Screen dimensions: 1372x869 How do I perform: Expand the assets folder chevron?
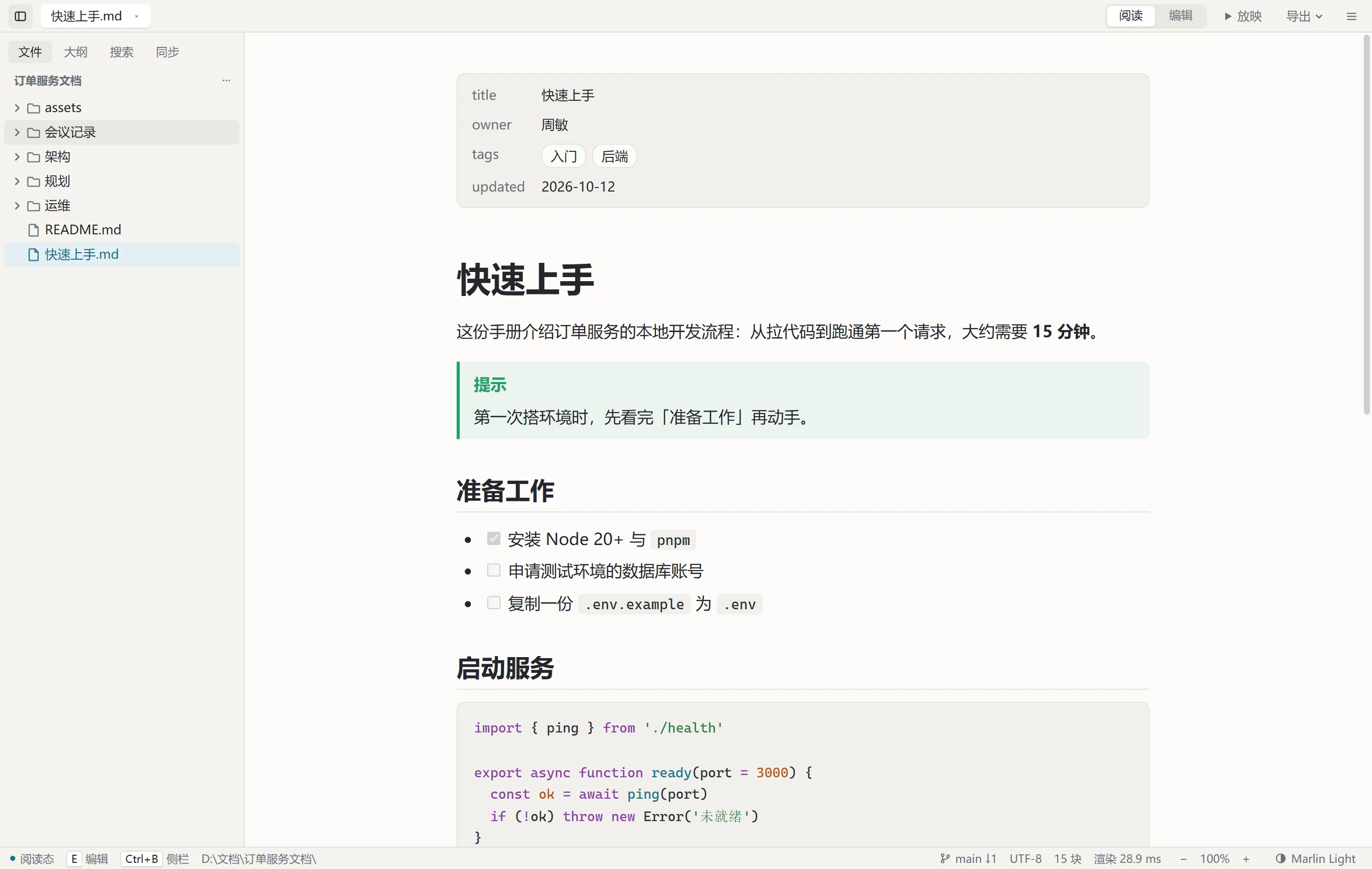coord(17,107)
